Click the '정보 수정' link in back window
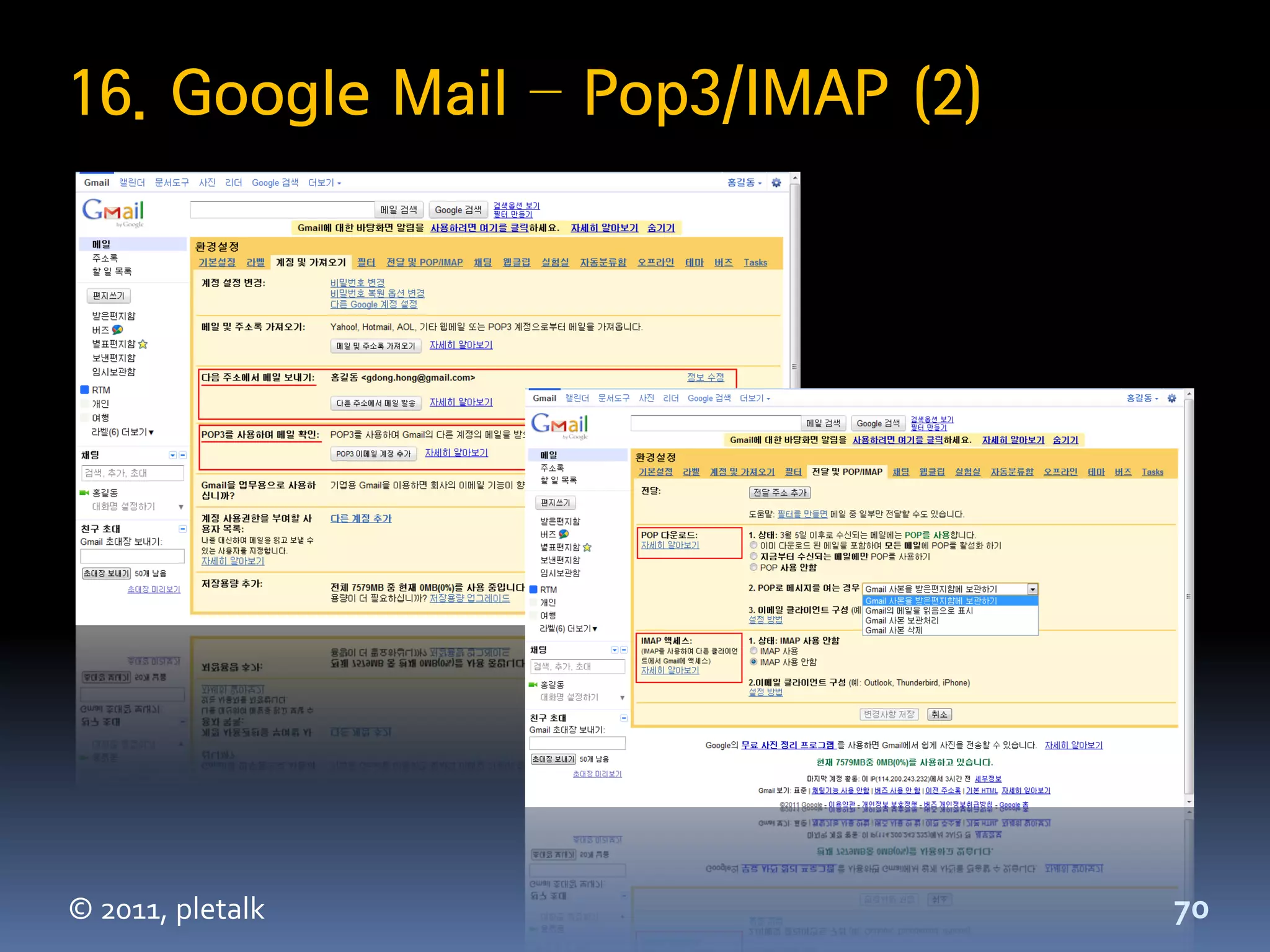The image size is (1270, 952). (x=705, y=377)
